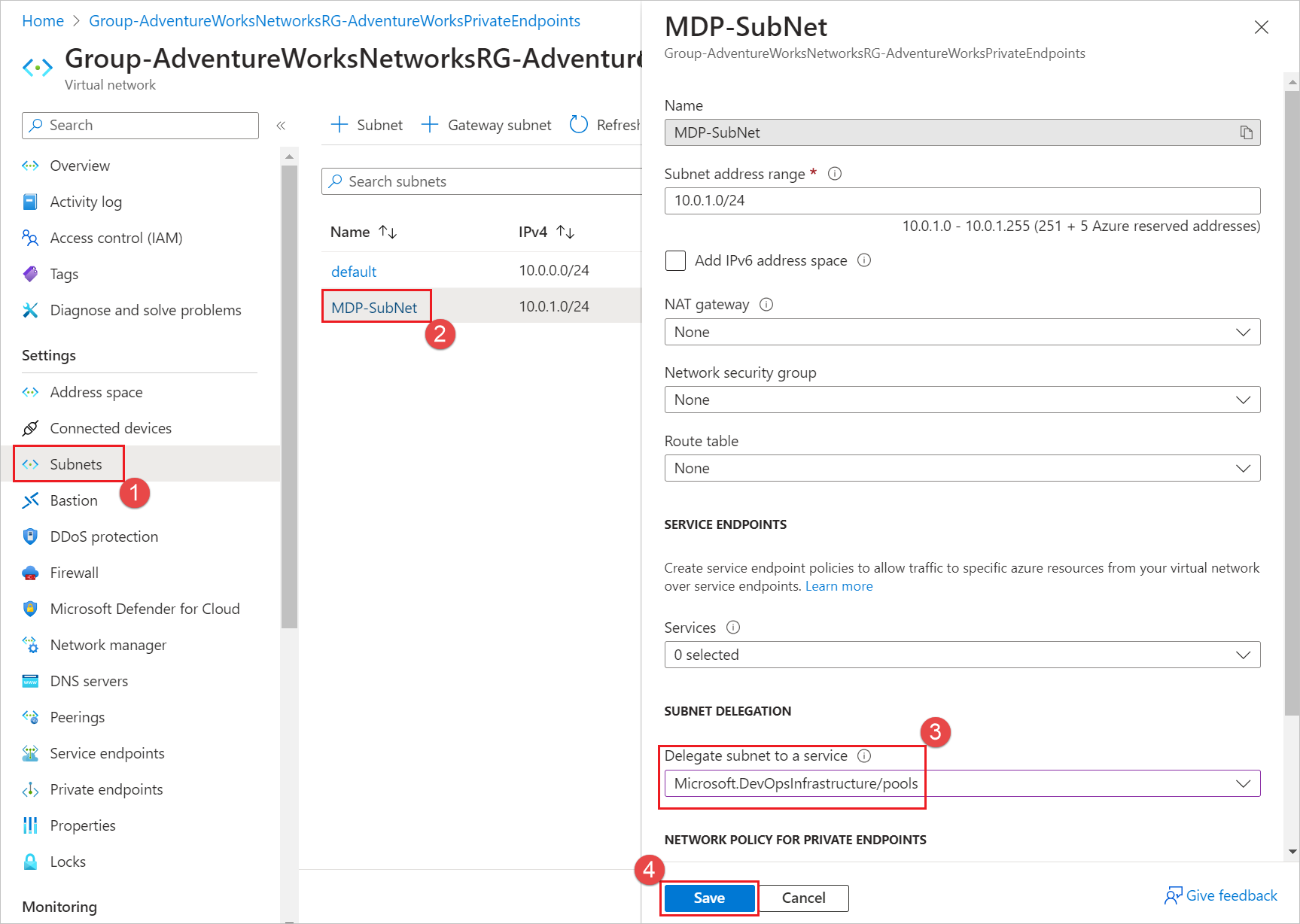This screenshot has width=1300, height=924.
Task: Open Properties from the settings menu
Action: pos(83,825)
